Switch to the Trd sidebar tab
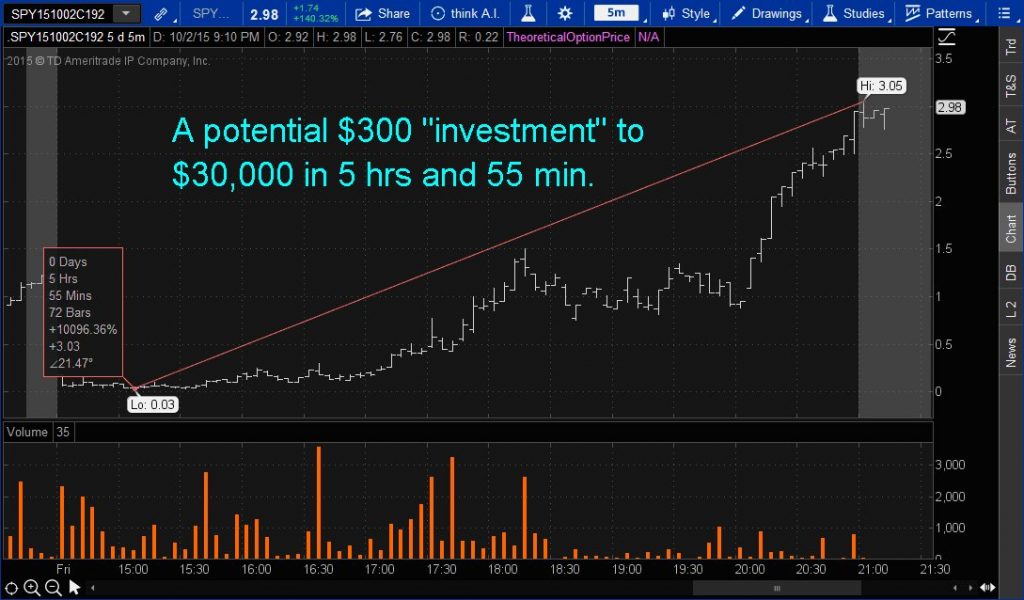Image resolution: width=1024 pixels, height=600 pixels. pyautogui.click(x=1011, y=46)
